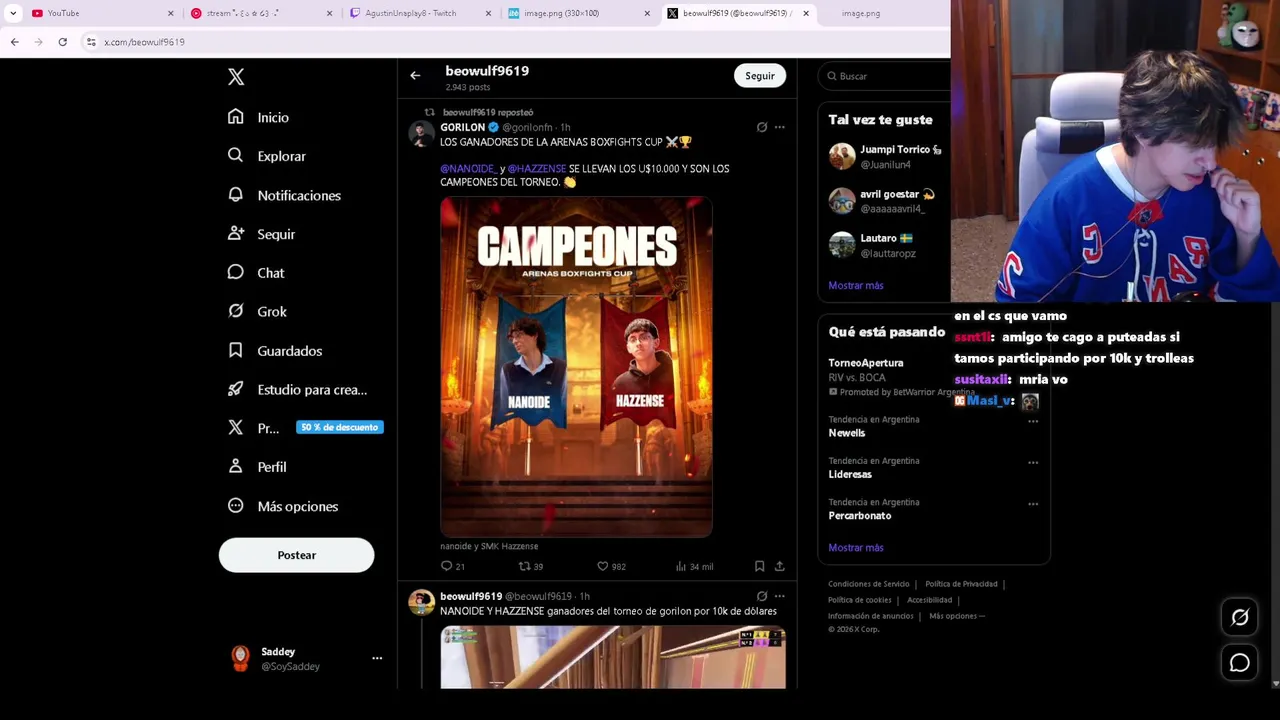
Task: Open Notificaciones bell icon
Action: pyautogui.click(x=235, y=195)
